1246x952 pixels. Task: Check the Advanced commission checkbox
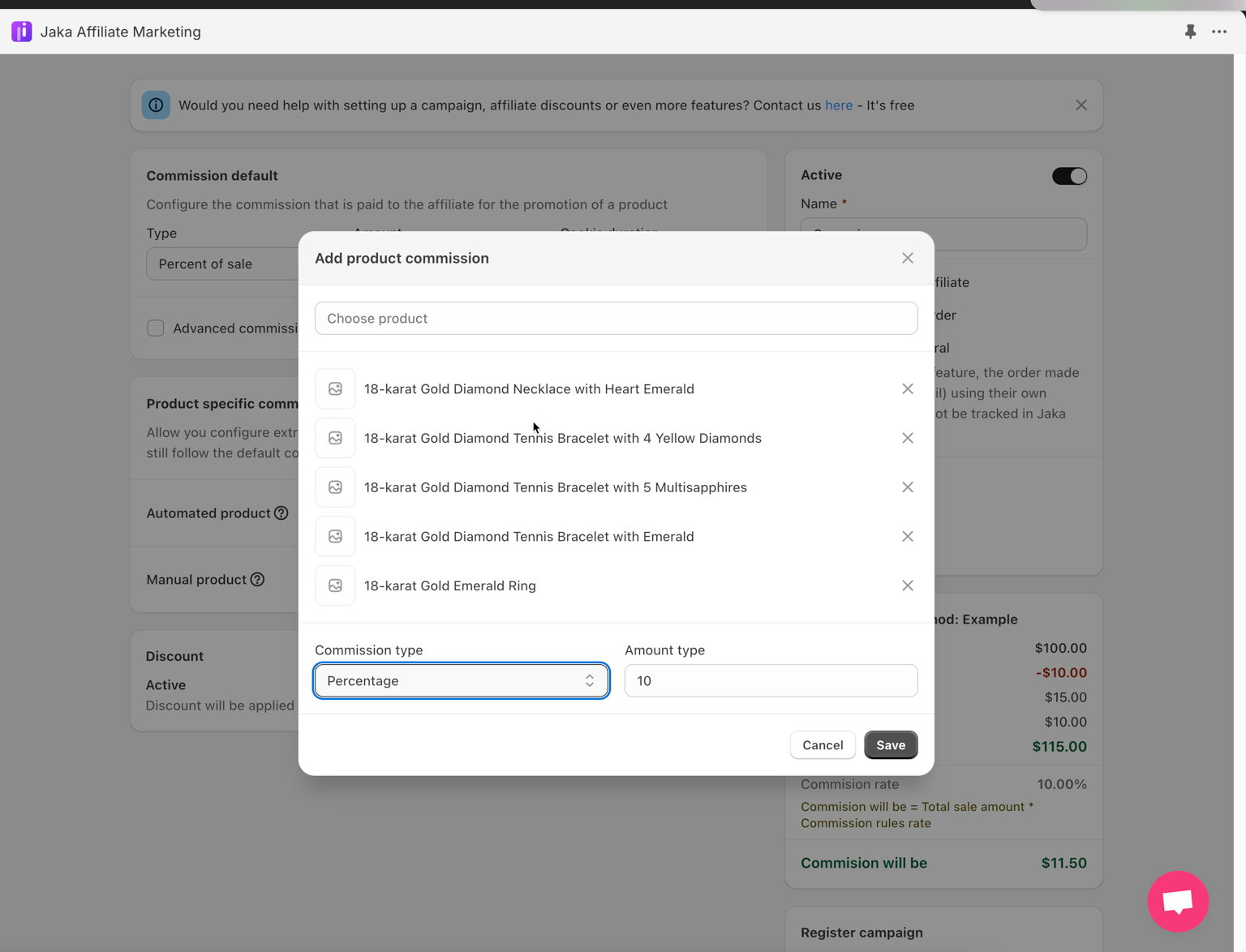[156, 328]
